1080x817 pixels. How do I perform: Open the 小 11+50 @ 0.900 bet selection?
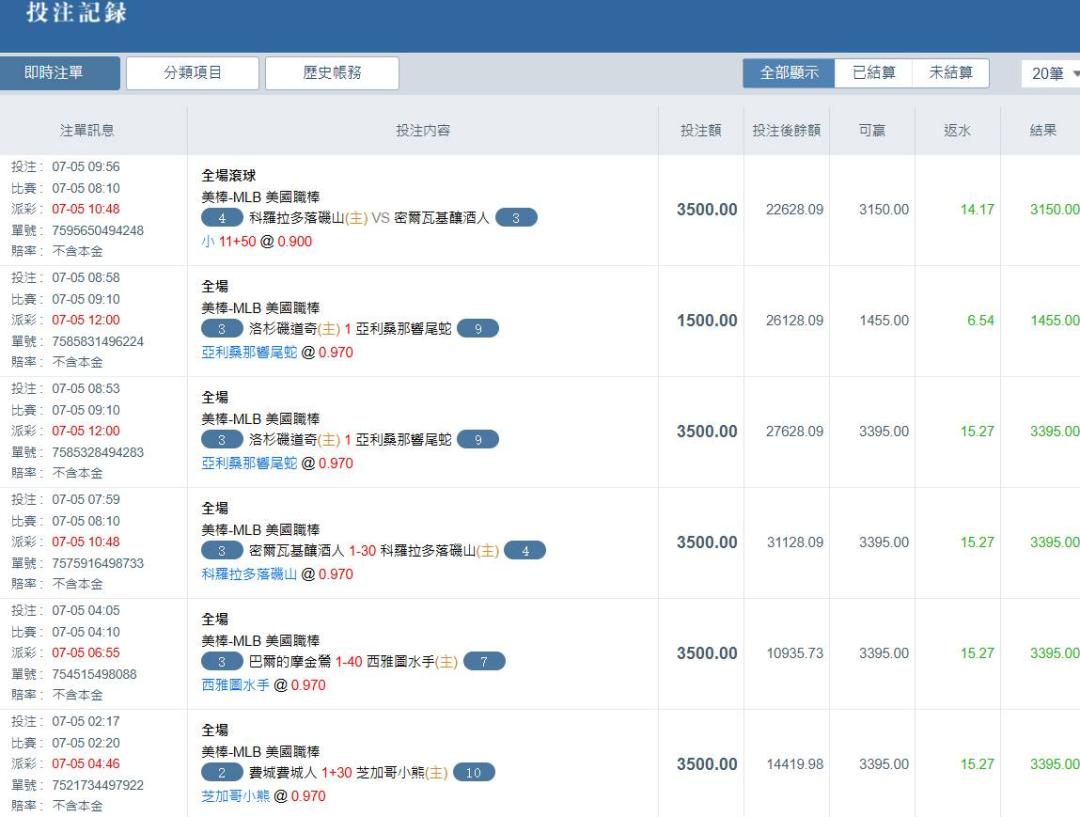tap(256, 241)
